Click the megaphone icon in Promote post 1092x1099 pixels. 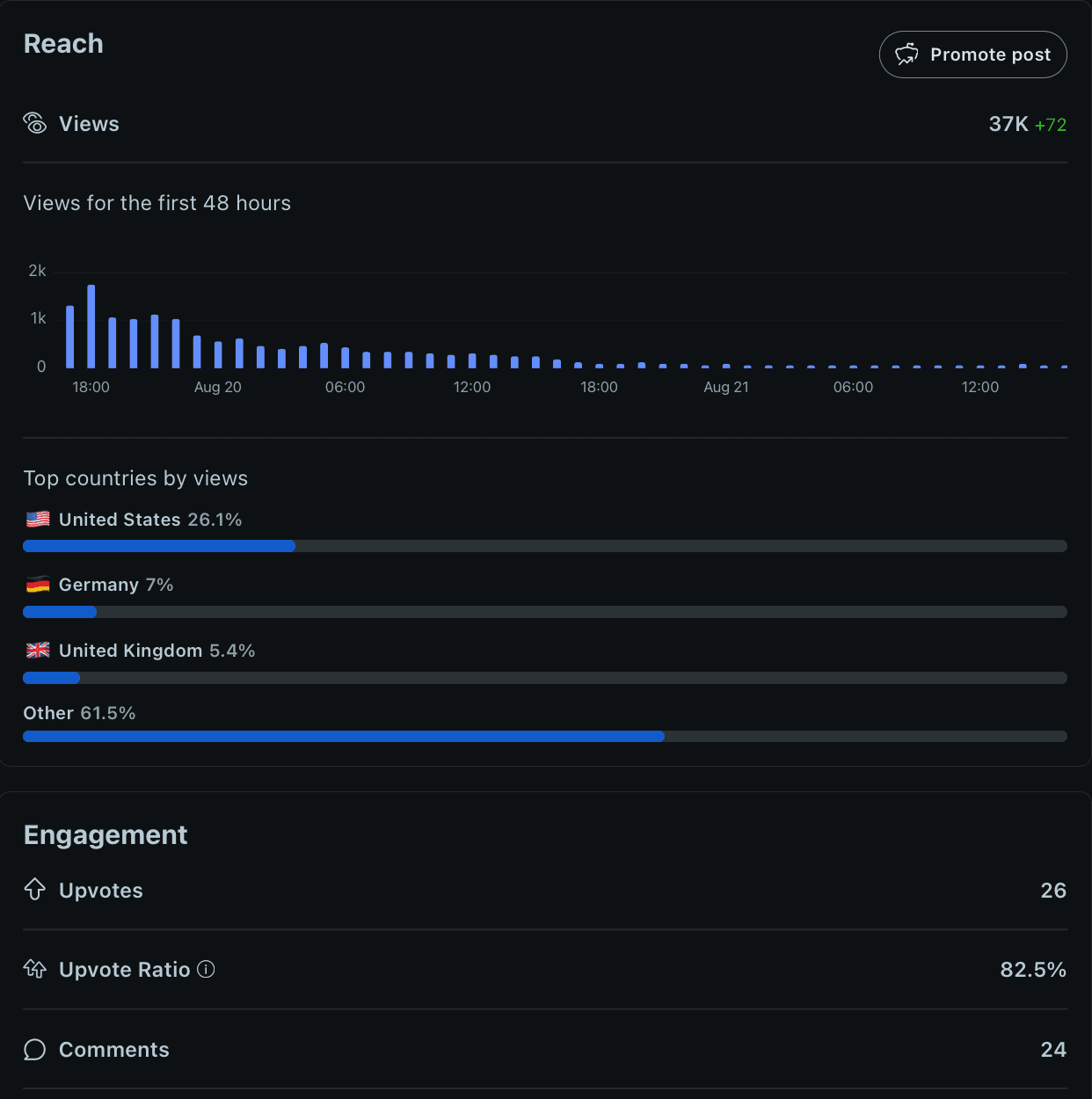pyautogui.click(x=906, y=55)
